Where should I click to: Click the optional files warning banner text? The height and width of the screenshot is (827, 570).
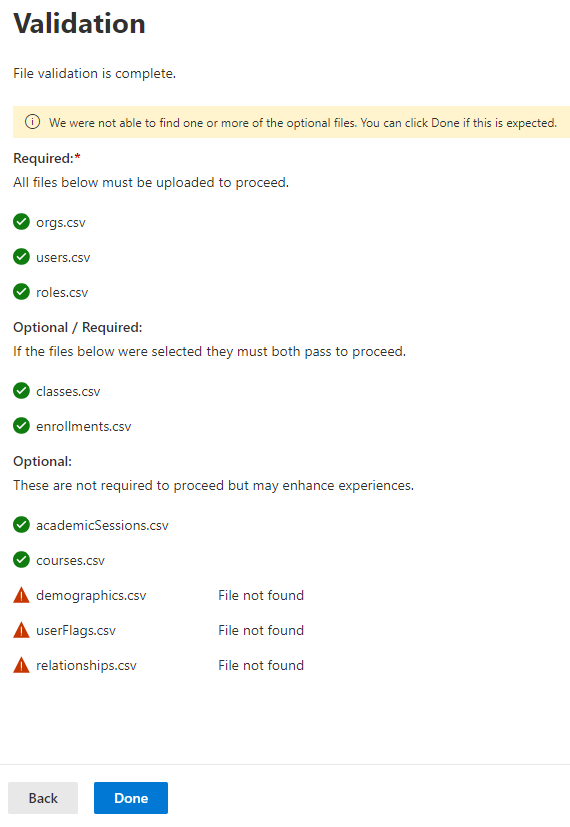click(303, 123)
